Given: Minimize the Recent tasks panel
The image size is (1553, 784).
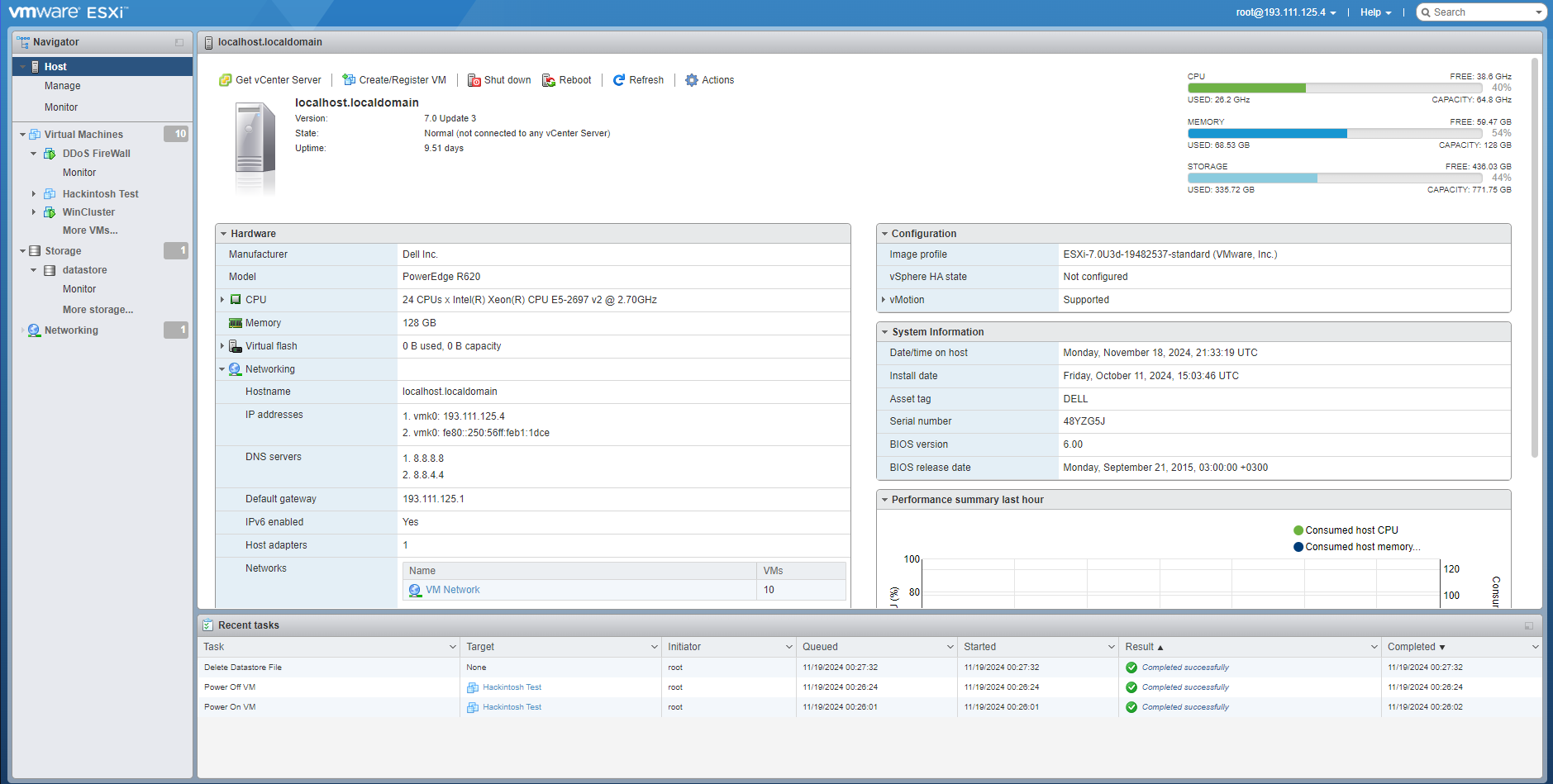Looking at the screenshot, I should (1528, 625).
